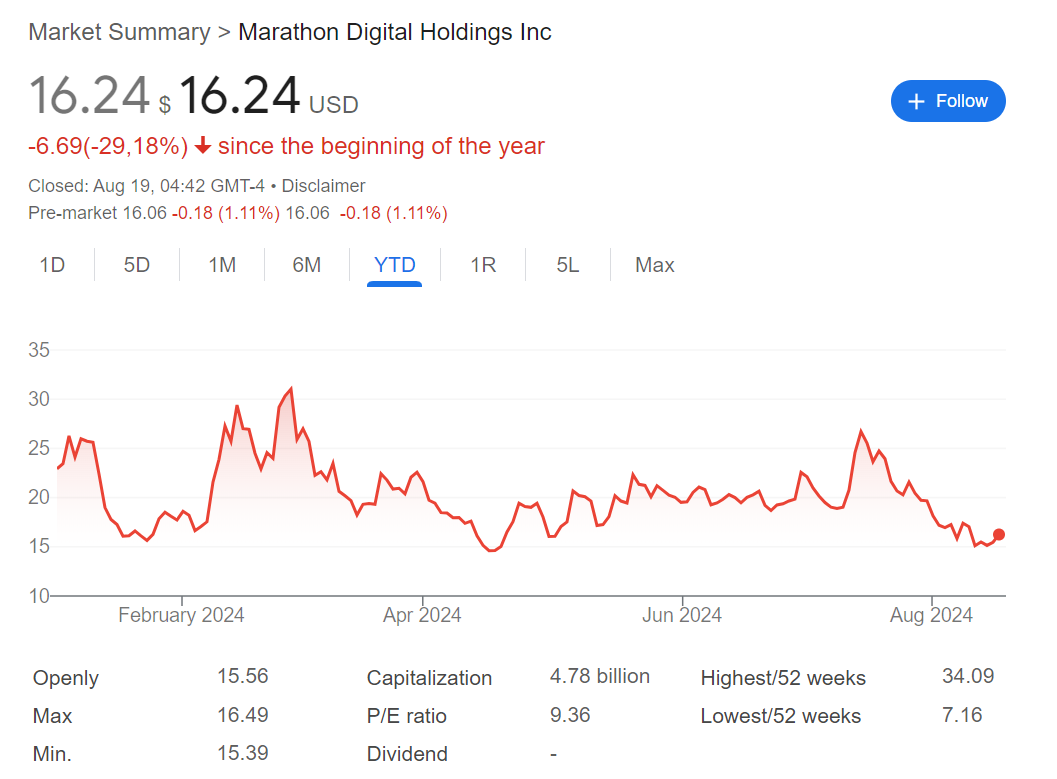1057x779 pixels.
Task: Expand the Market Summary breadcrumb
Action: click(x=119, y=32)
